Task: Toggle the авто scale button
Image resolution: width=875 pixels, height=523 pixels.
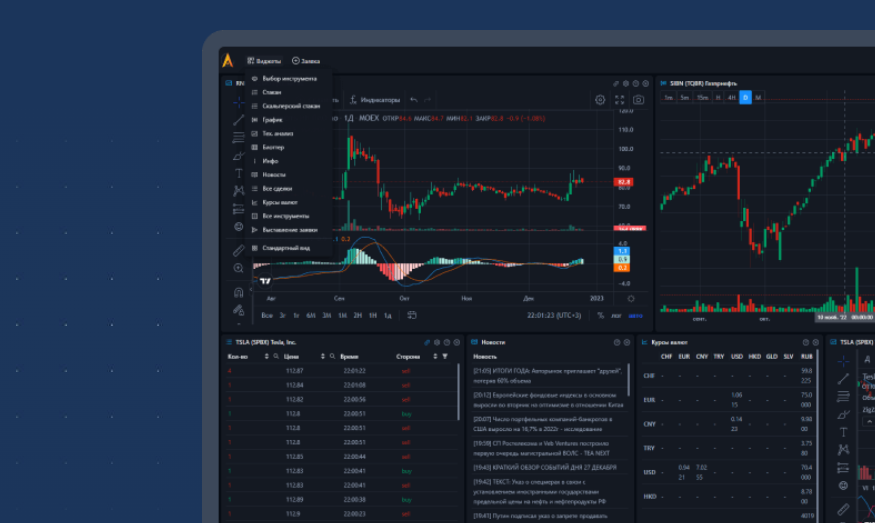Action: pyautogui.click(x=635, y=315)
